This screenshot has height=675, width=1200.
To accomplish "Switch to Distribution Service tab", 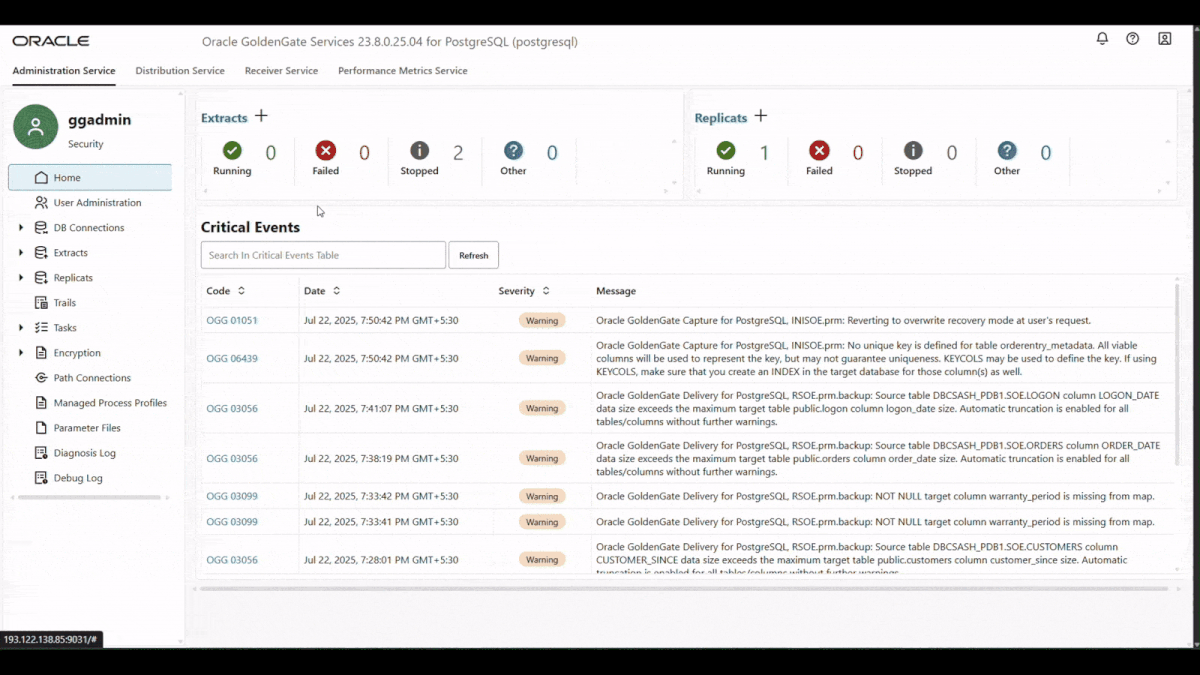I will click(180, 71).
